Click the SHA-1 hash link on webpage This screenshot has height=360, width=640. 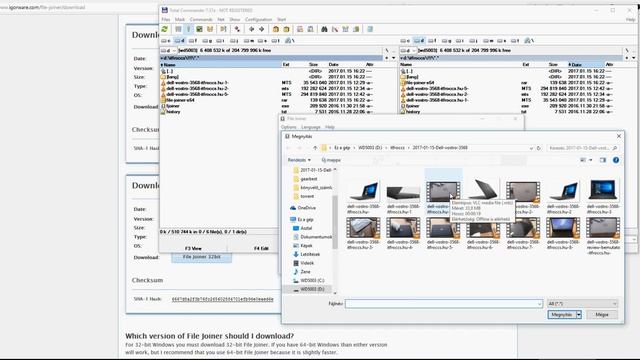222,299
